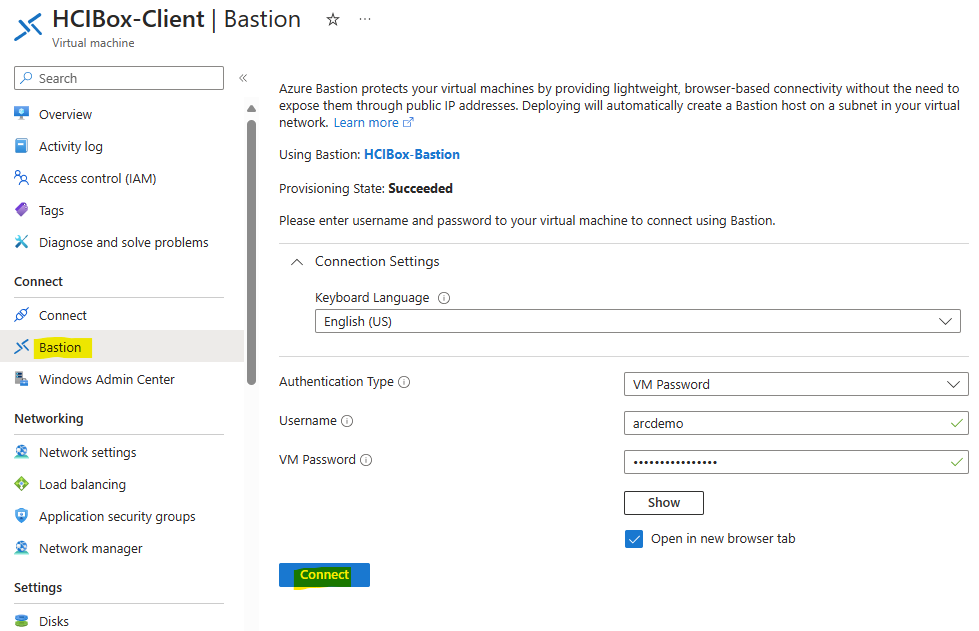Click the 'Keyboard Language' label
This screenshot has width=979, height=631.
372,298
